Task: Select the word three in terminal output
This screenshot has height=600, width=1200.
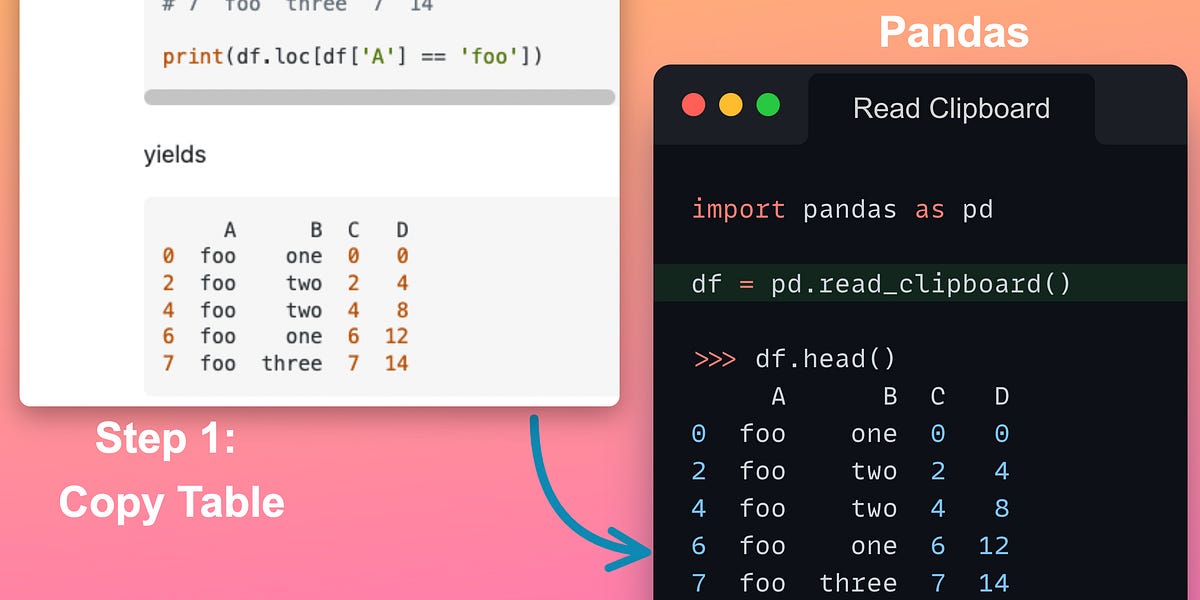Action: click(x=859, y=582)
